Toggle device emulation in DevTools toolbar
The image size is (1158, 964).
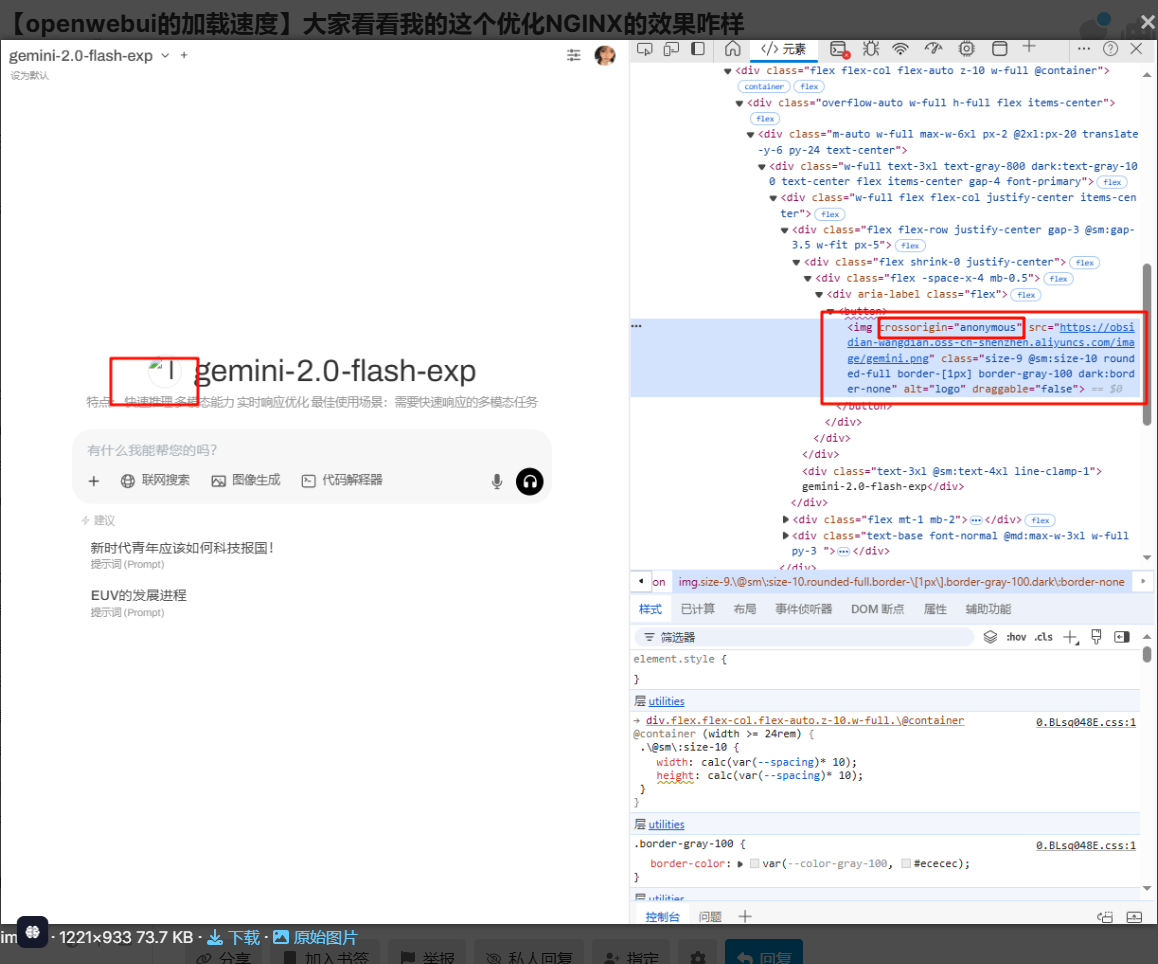coord(671,49)
